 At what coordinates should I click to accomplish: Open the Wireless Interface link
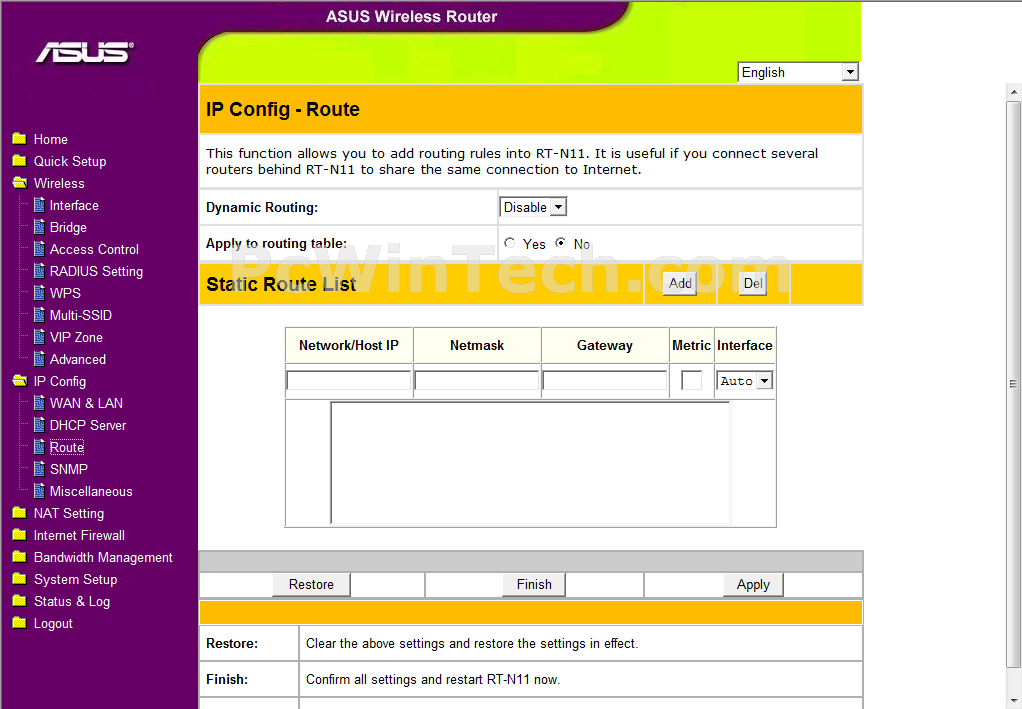[74, 206]
